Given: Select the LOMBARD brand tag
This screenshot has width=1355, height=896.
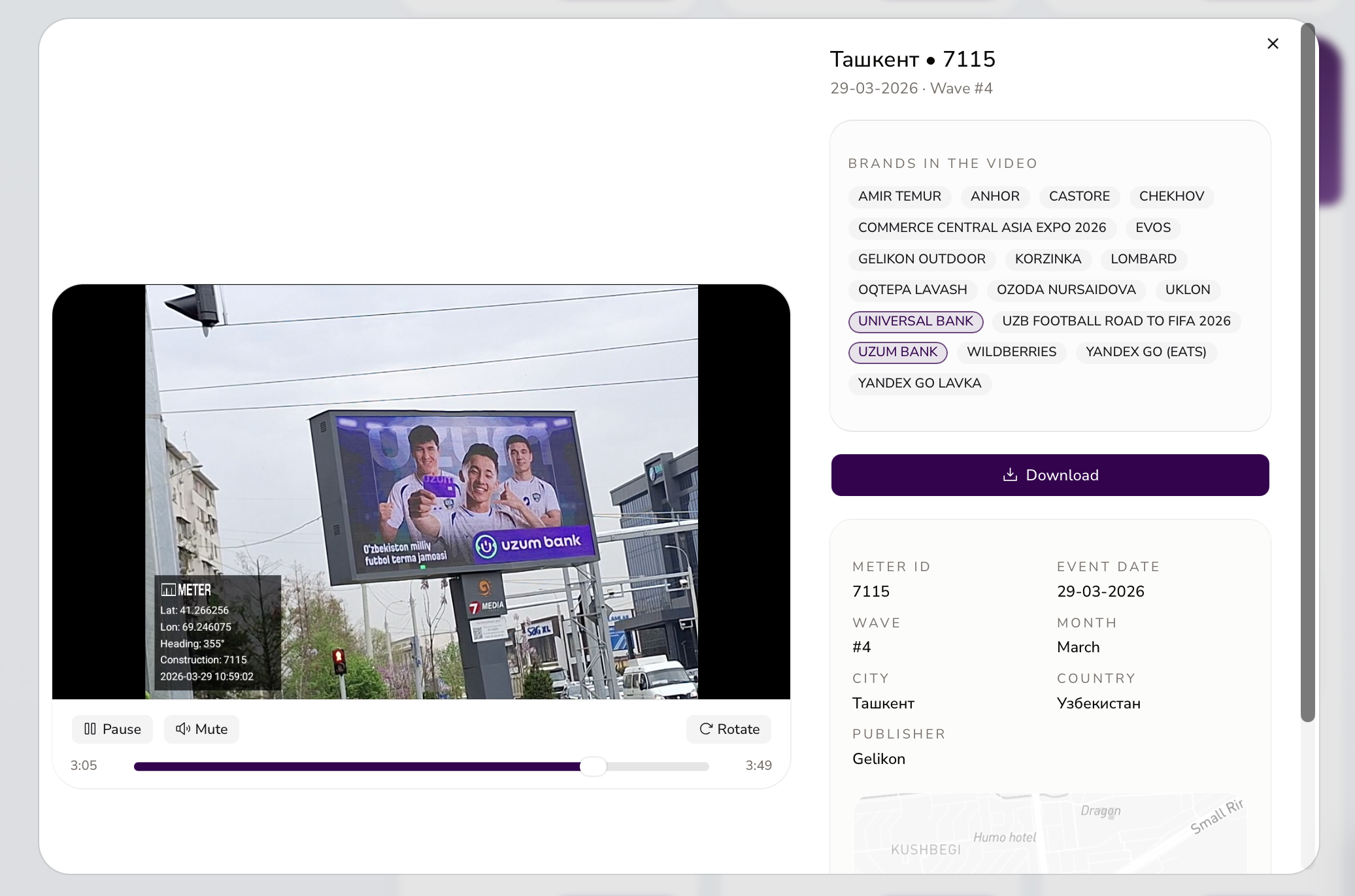Looking at the screenshot, I should point(1143,259).
